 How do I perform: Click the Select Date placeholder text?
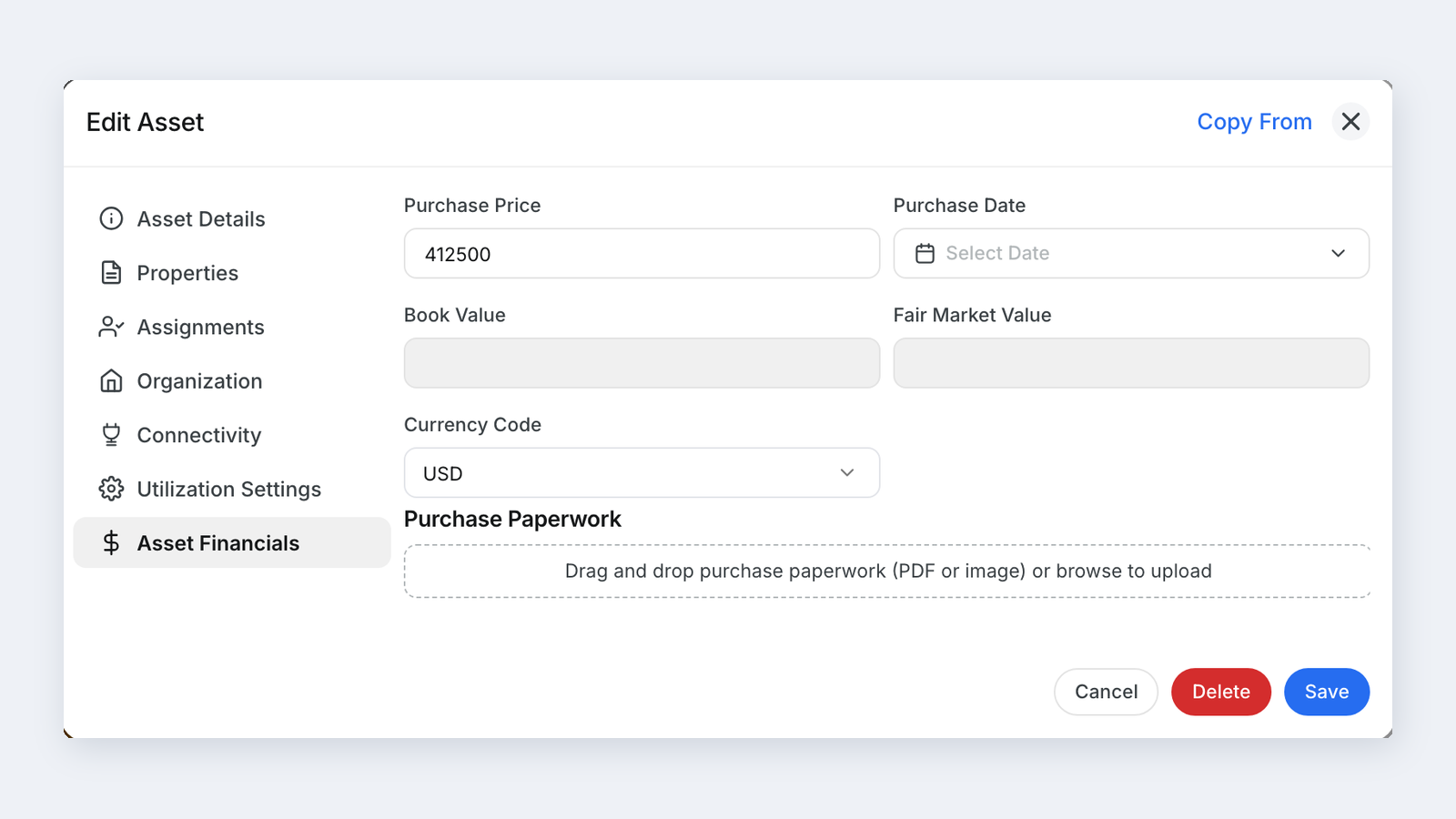click(997, 253)
